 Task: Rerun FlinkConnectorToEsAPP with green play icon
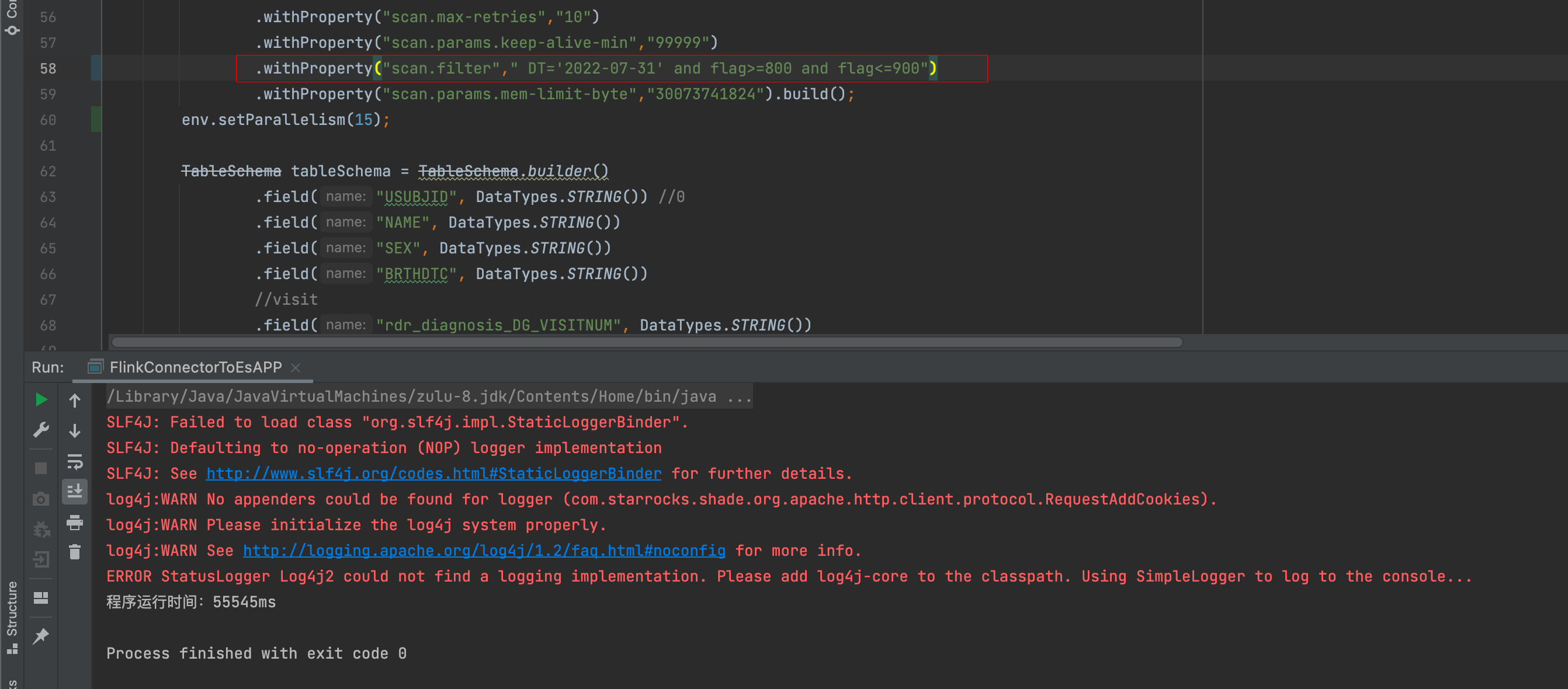[x=41, y=399]
